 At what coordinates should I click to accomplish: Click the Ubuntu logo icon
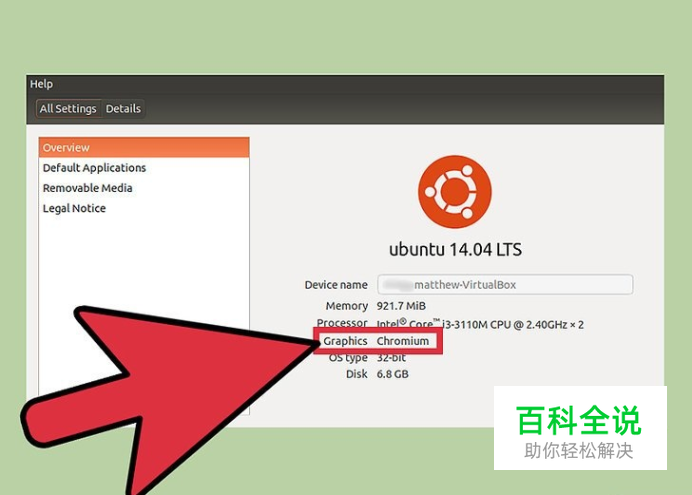point(455,191)
